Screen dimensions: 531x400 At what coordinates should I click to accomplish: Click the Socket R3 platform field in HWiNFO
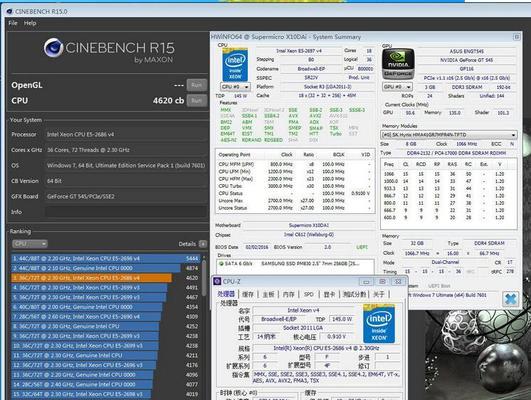(x=327, y=87)
